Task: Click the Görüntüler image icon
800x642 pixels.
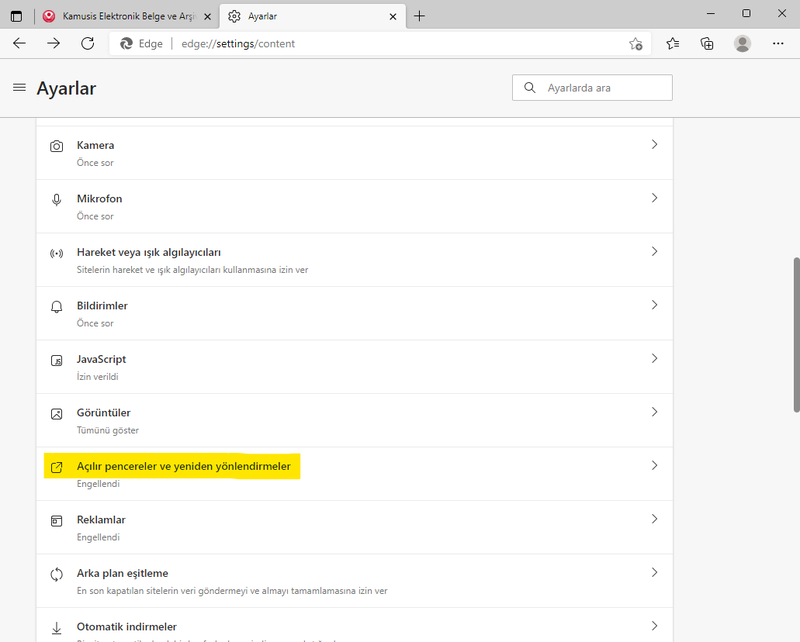Action: tap(56, 413)
